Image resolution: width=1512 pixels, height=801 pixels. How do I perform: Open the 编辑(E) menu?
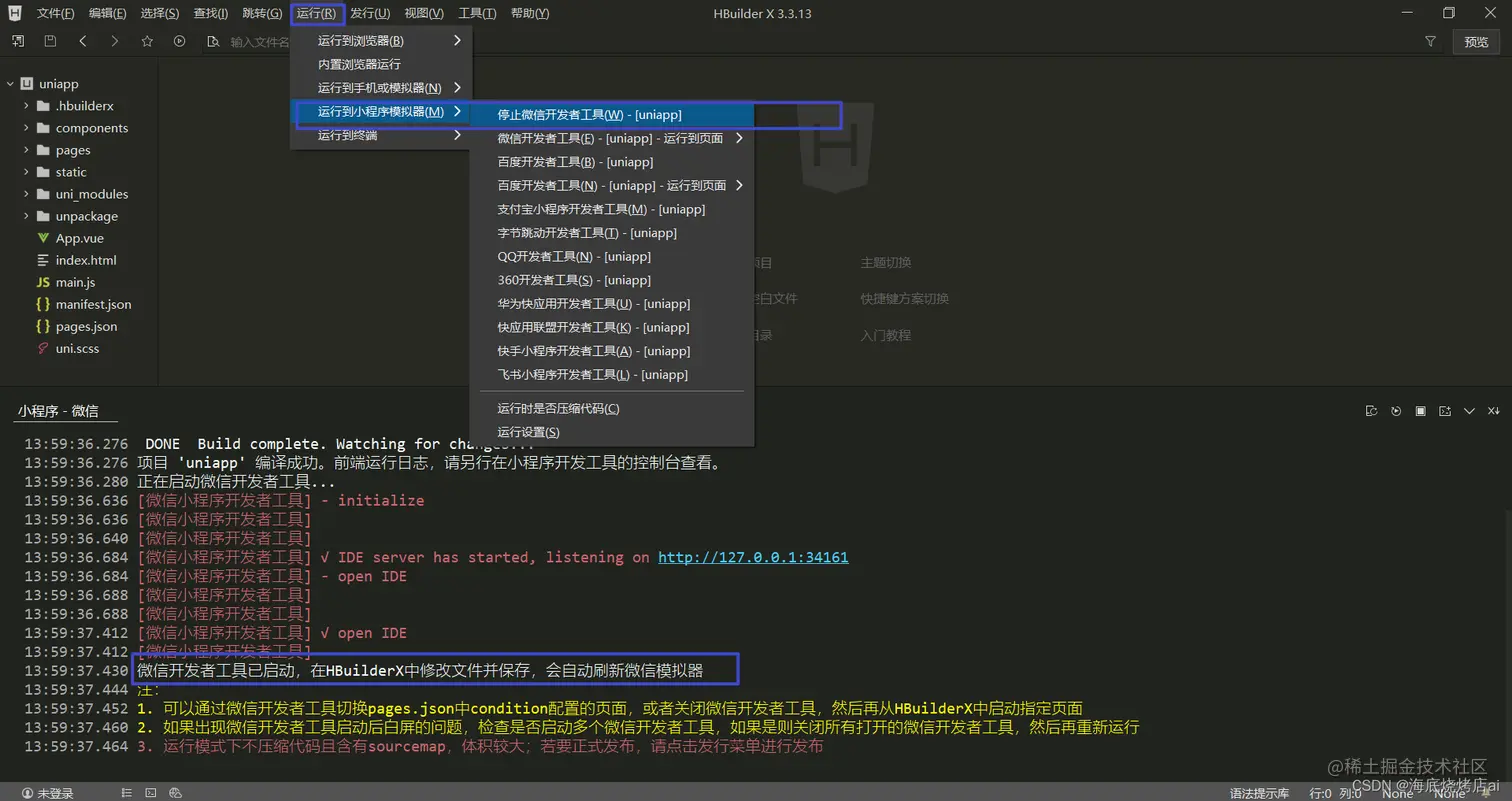click(x=107, y=13)
